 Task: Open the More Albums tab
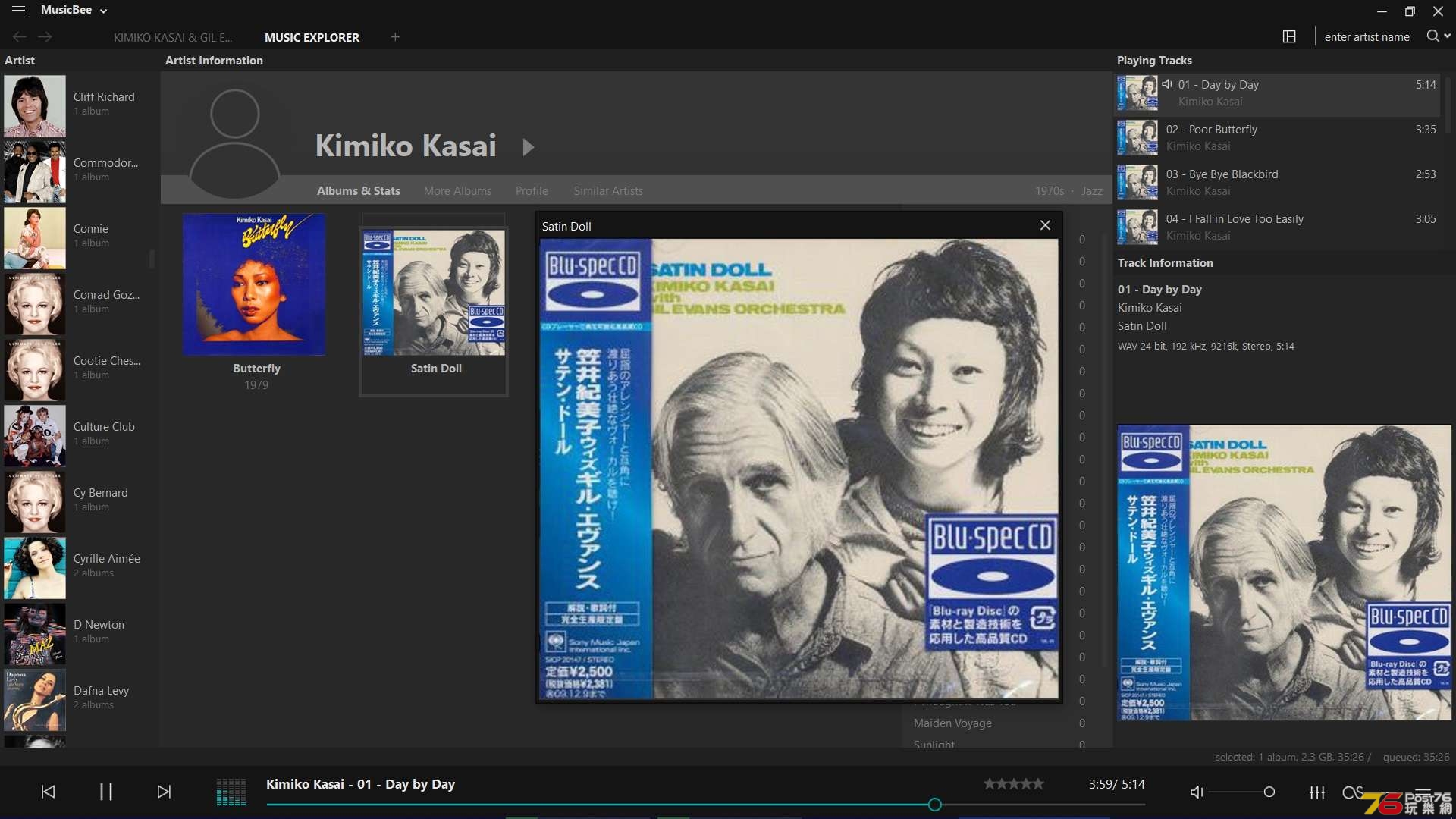click(457, 191)
